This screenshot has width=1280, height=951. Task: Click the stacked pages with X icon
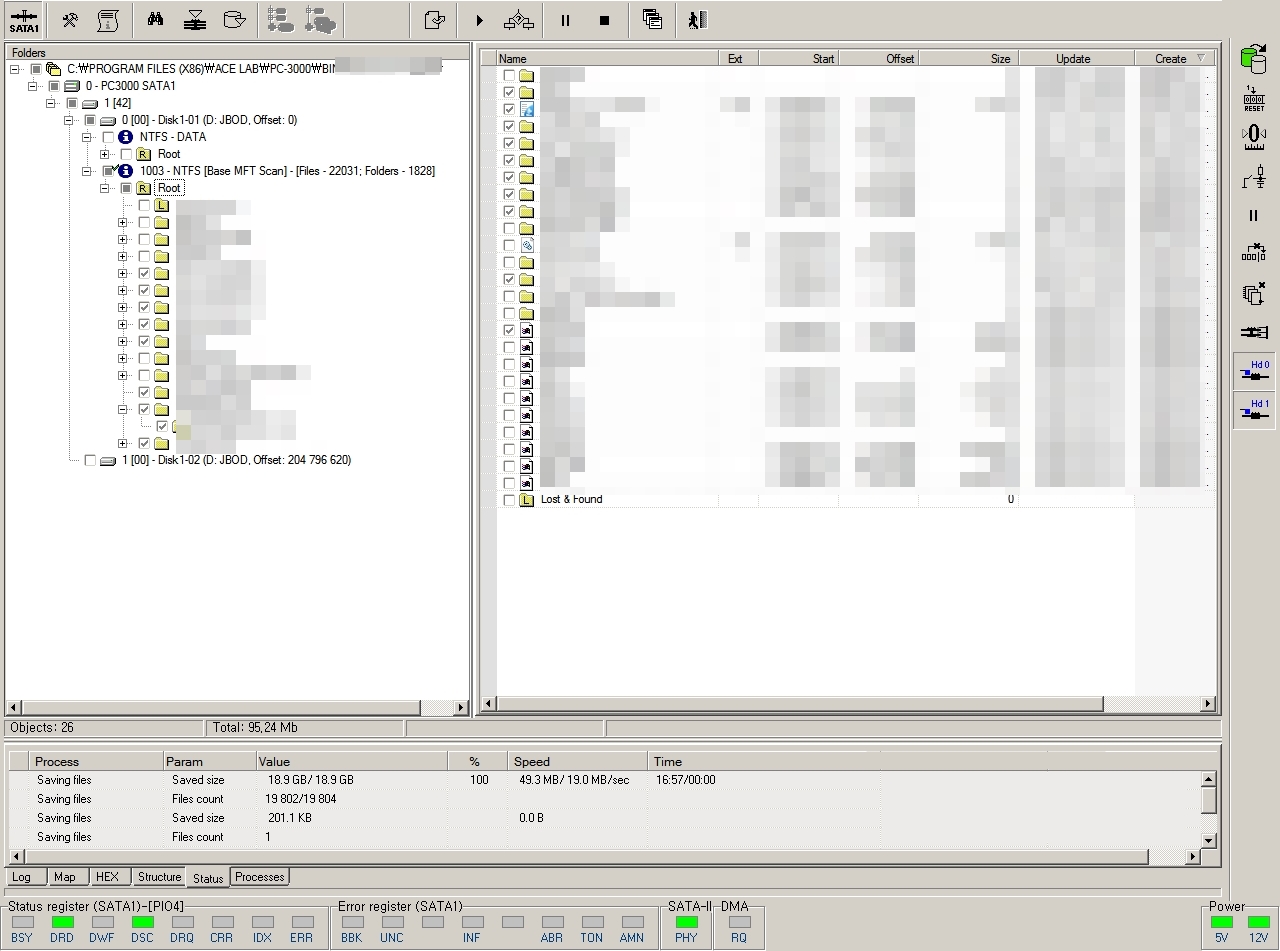pos(1254,293)
